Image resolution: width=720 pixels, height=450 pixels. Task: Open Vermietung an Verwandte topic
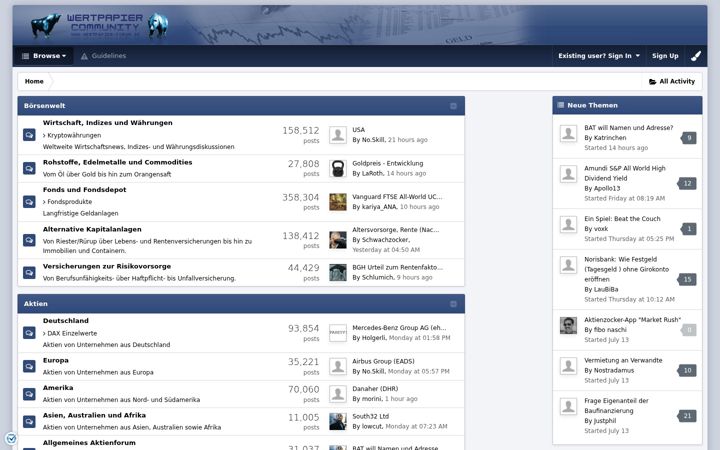point(623,360)
